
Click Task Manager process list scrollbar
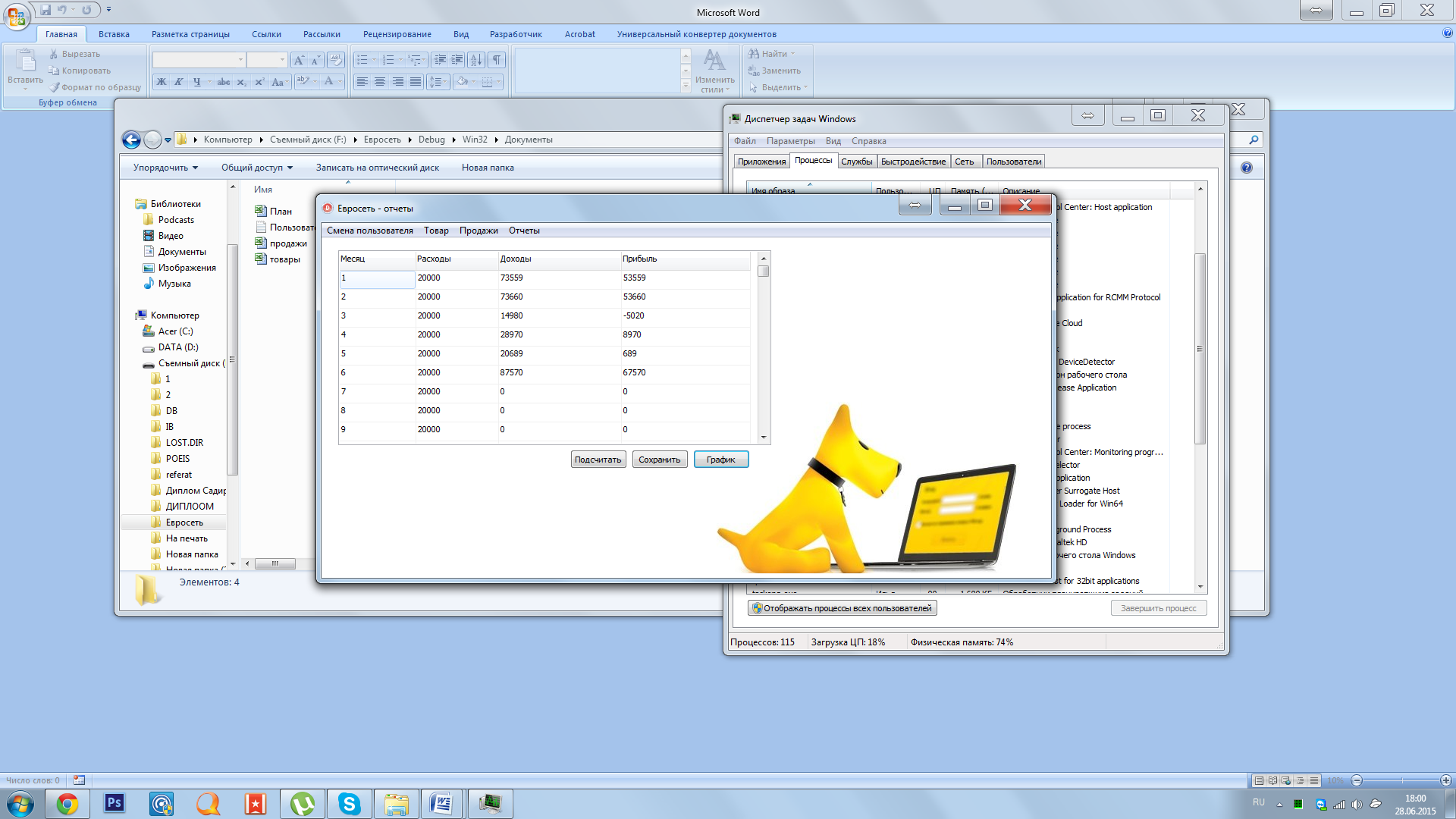(x=1200, y=387)
